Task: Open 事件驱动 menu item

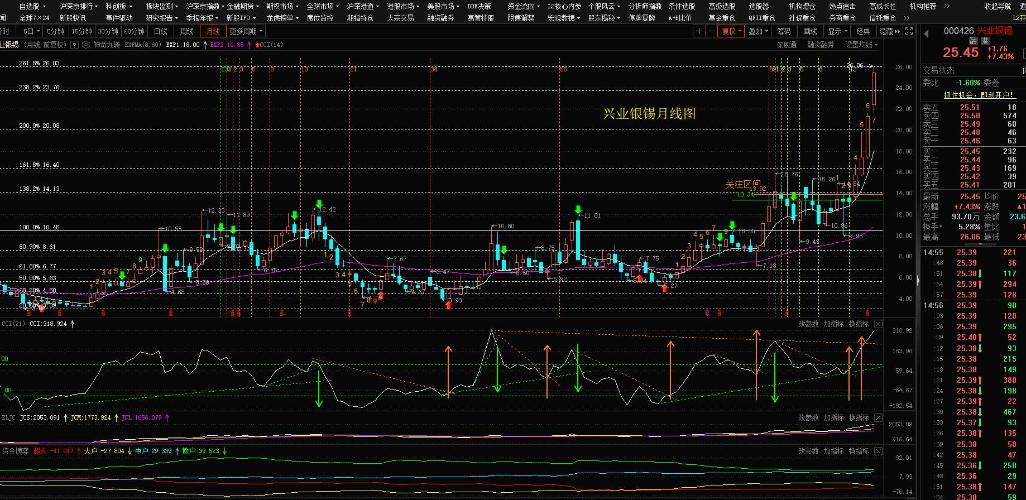Action: (119, 18)
